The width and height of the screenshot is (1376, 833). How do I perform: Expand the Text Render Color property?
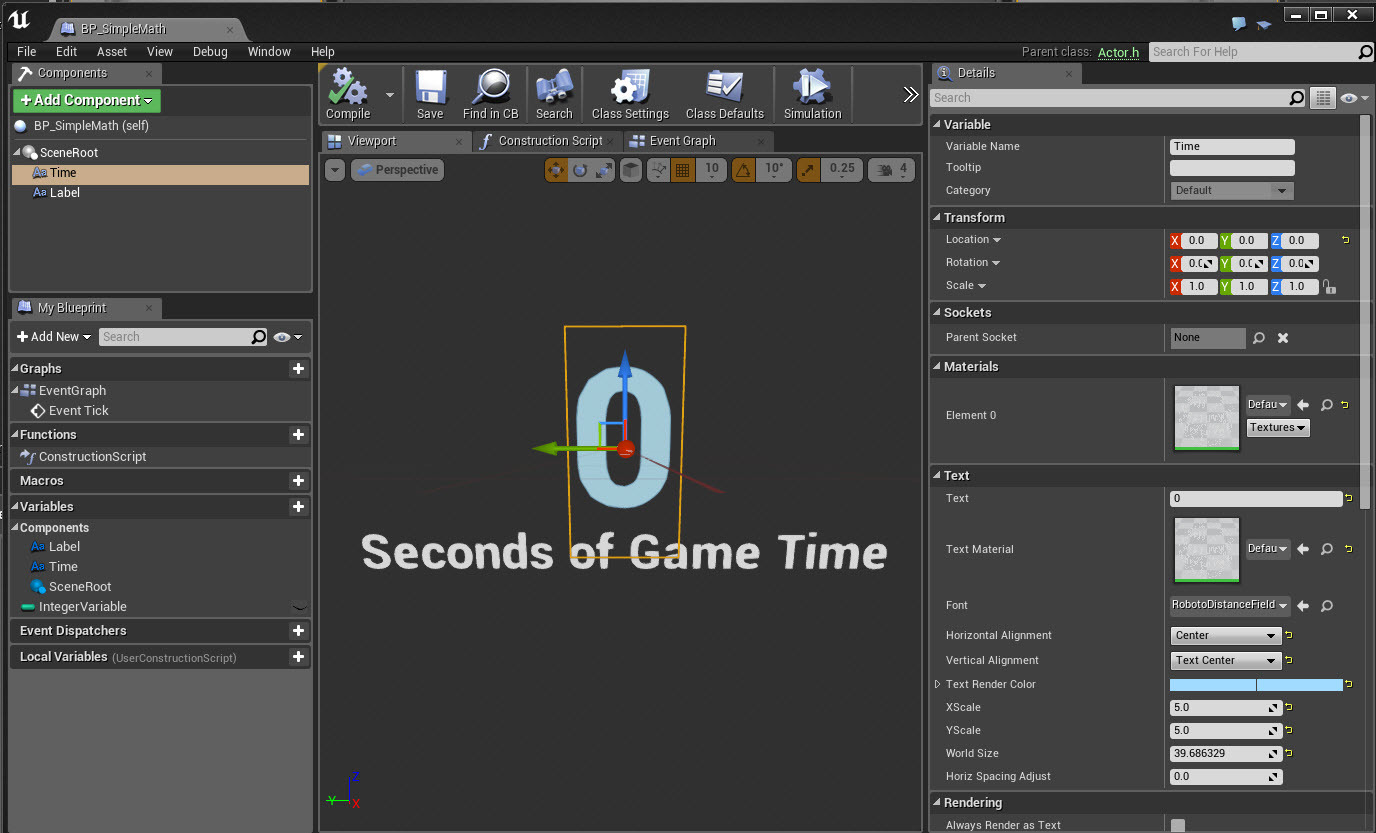click(x=938, y=685)
